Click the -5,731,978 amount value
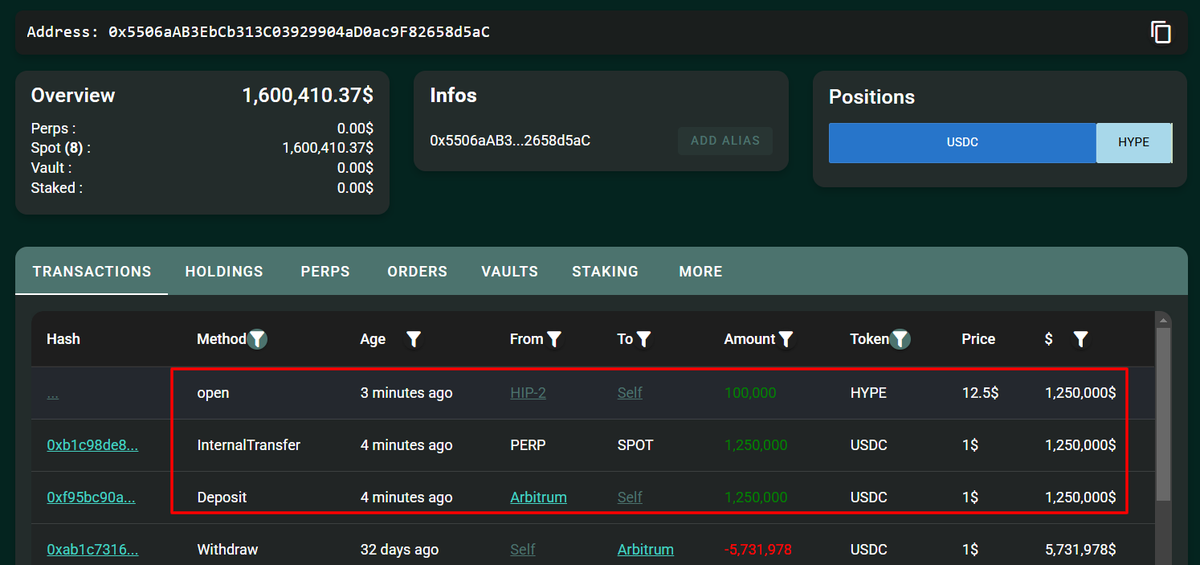Image resolution: width=1200 pixels, height=565 pixels. [x=758, y=549]
